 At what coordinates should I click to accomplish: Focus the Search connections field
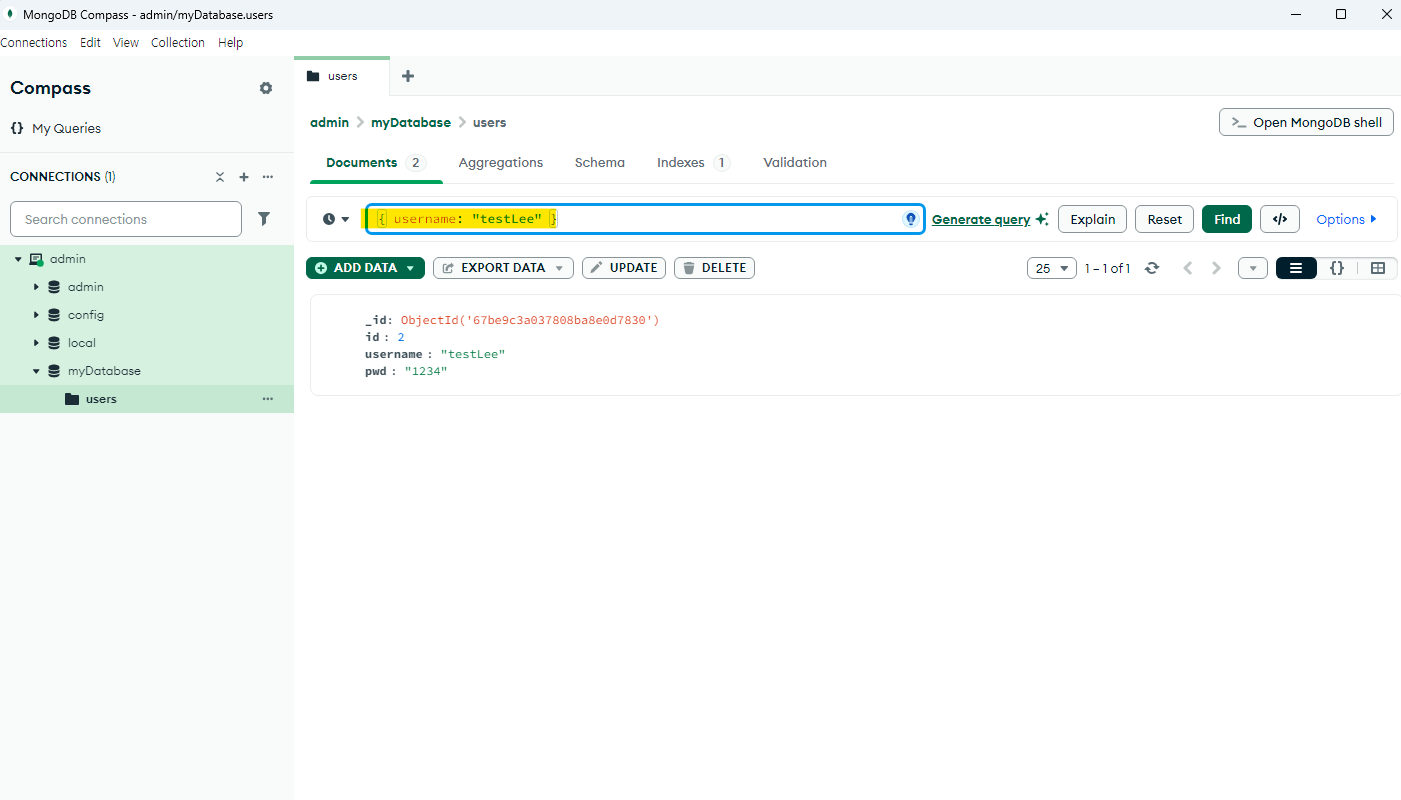[126, 219]
